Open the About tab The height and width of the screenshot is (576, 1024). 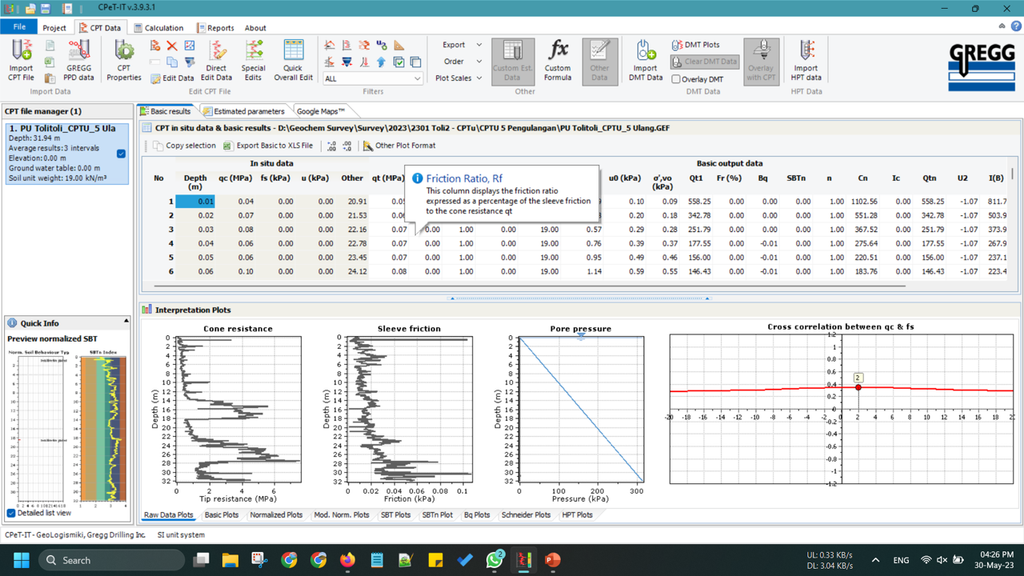point(255,27)
